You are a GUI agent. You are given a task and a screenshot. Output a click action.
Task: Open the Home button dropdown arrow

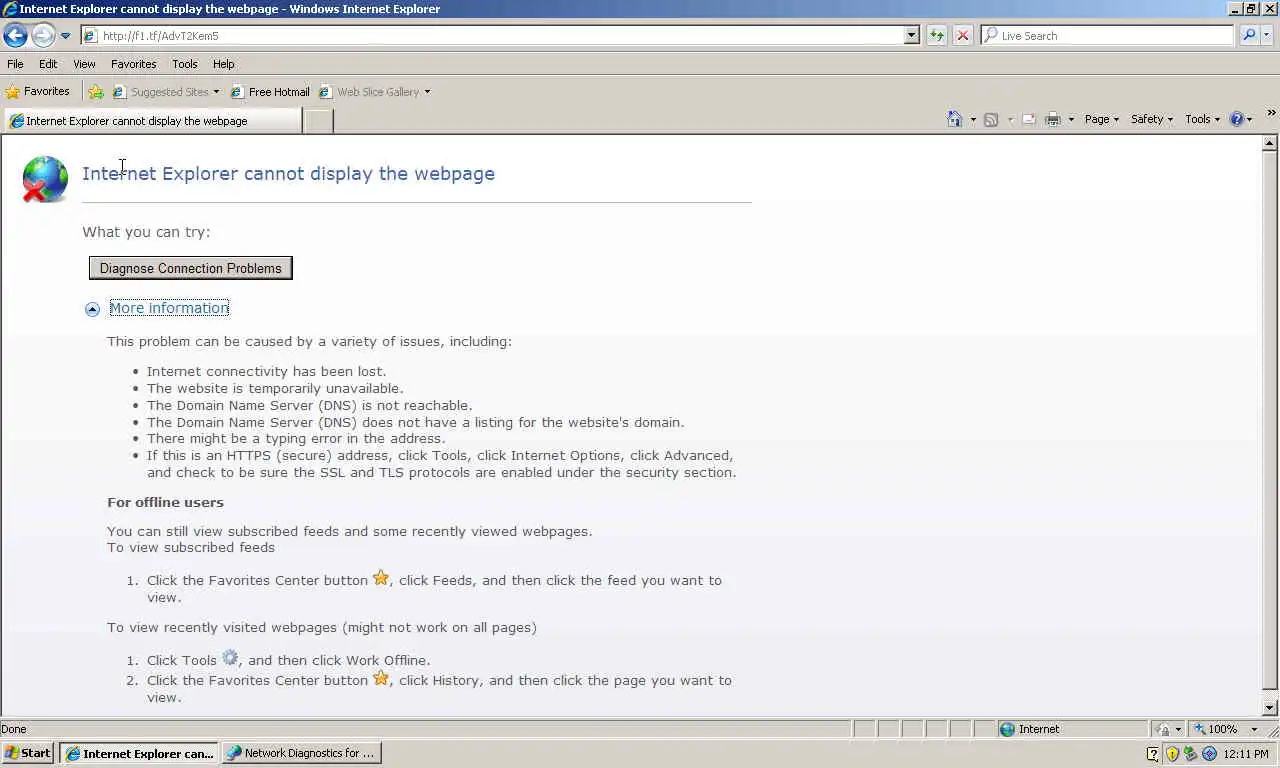tap(973, 119)
